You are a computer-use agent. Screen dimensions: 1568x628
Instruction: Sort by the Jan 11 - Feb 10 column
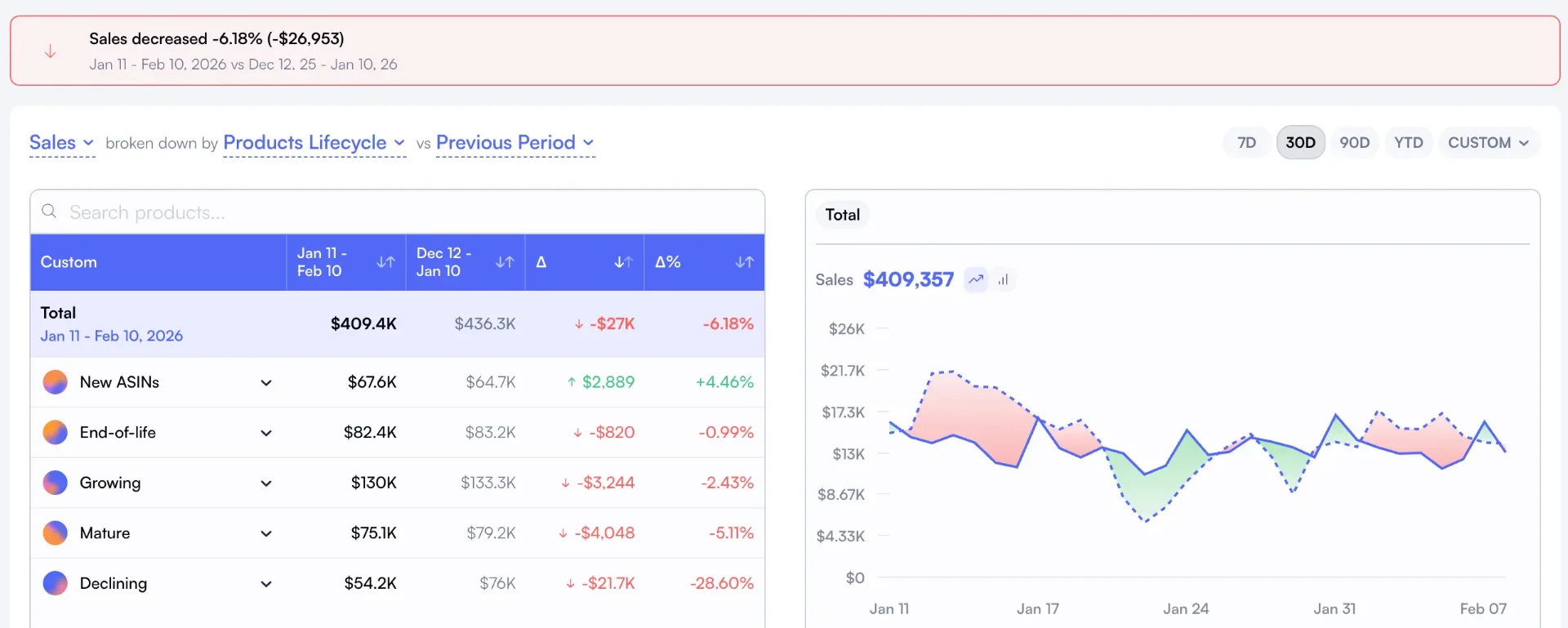pyautogui.click(x=385, y=262)
